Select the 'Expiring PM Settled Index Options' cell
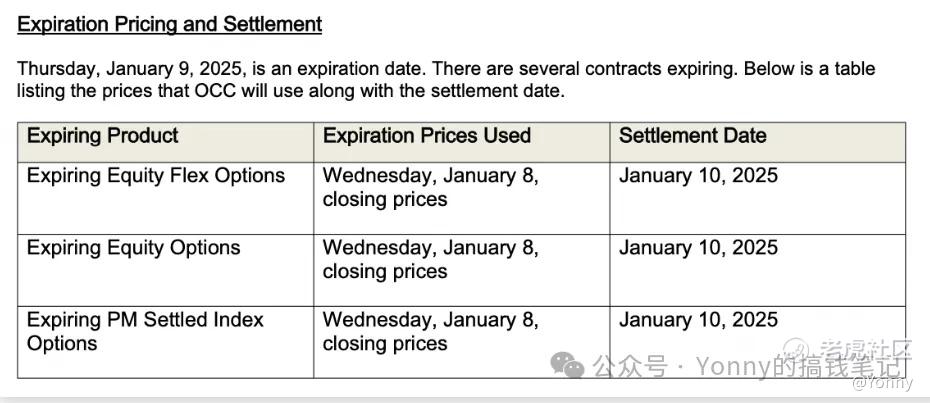This screenshot has height=403, width=930. 145,331
